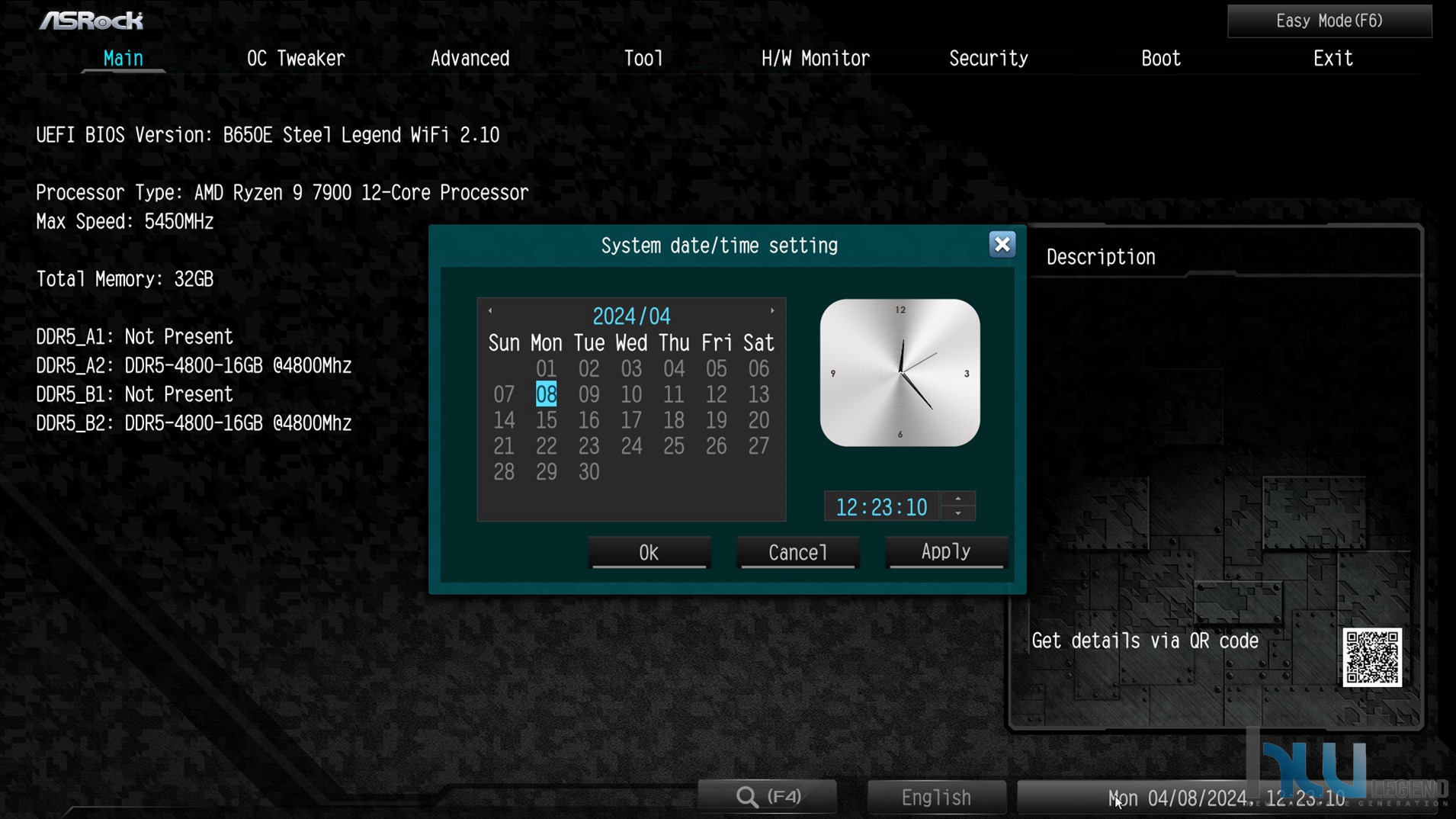This screenshot has height=819, width=1456.
Task: Select calendar day 17
Action: (631, 421)
